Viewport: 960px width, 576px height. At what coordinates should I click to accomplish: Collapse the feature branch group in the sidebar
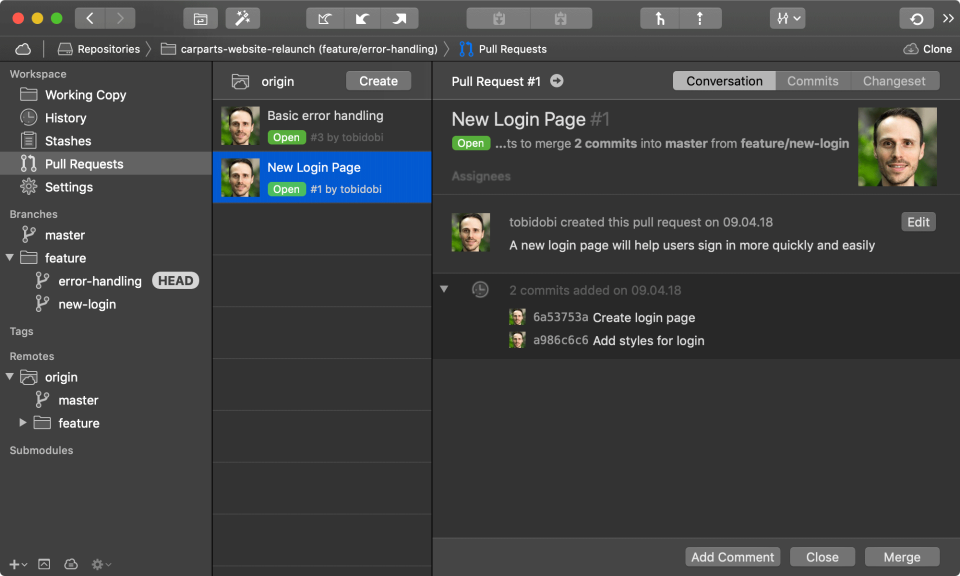coord(10,257)
